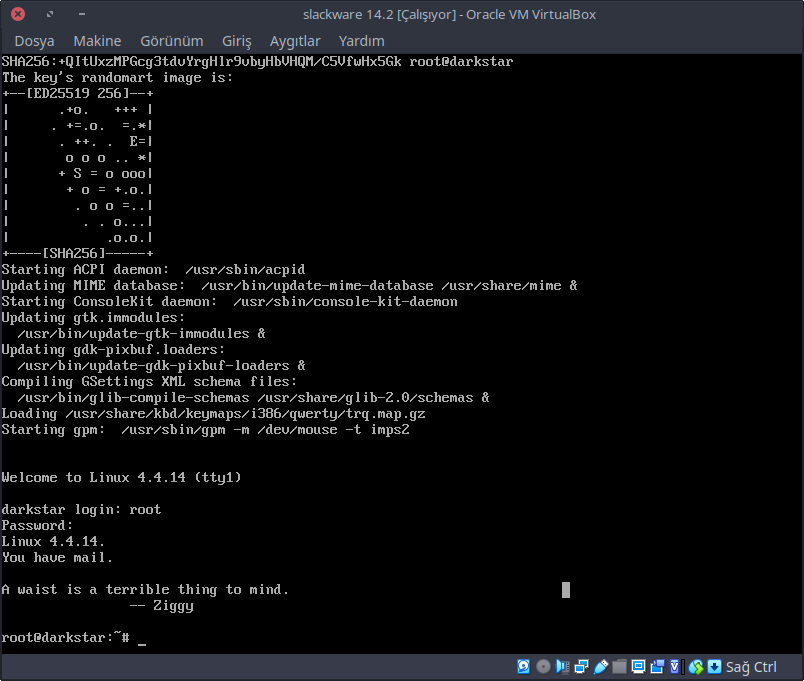Viewport: 804px width, 681px height.
Task: Click the network adapters status icon
Action: point(581,667)
